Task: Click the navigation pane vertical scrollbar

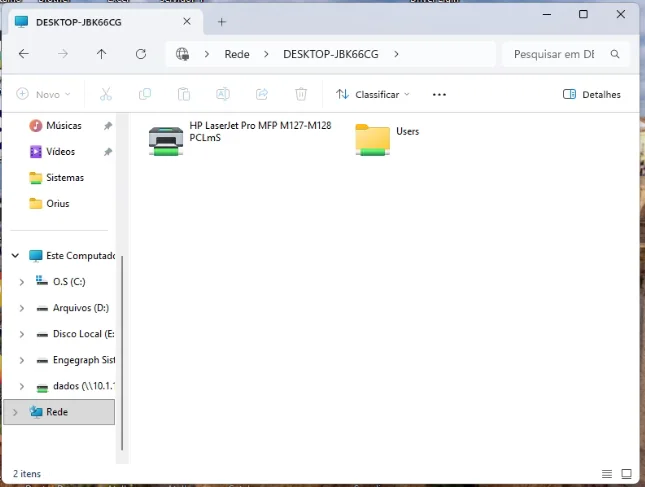Action: click(x=122, y=352)
